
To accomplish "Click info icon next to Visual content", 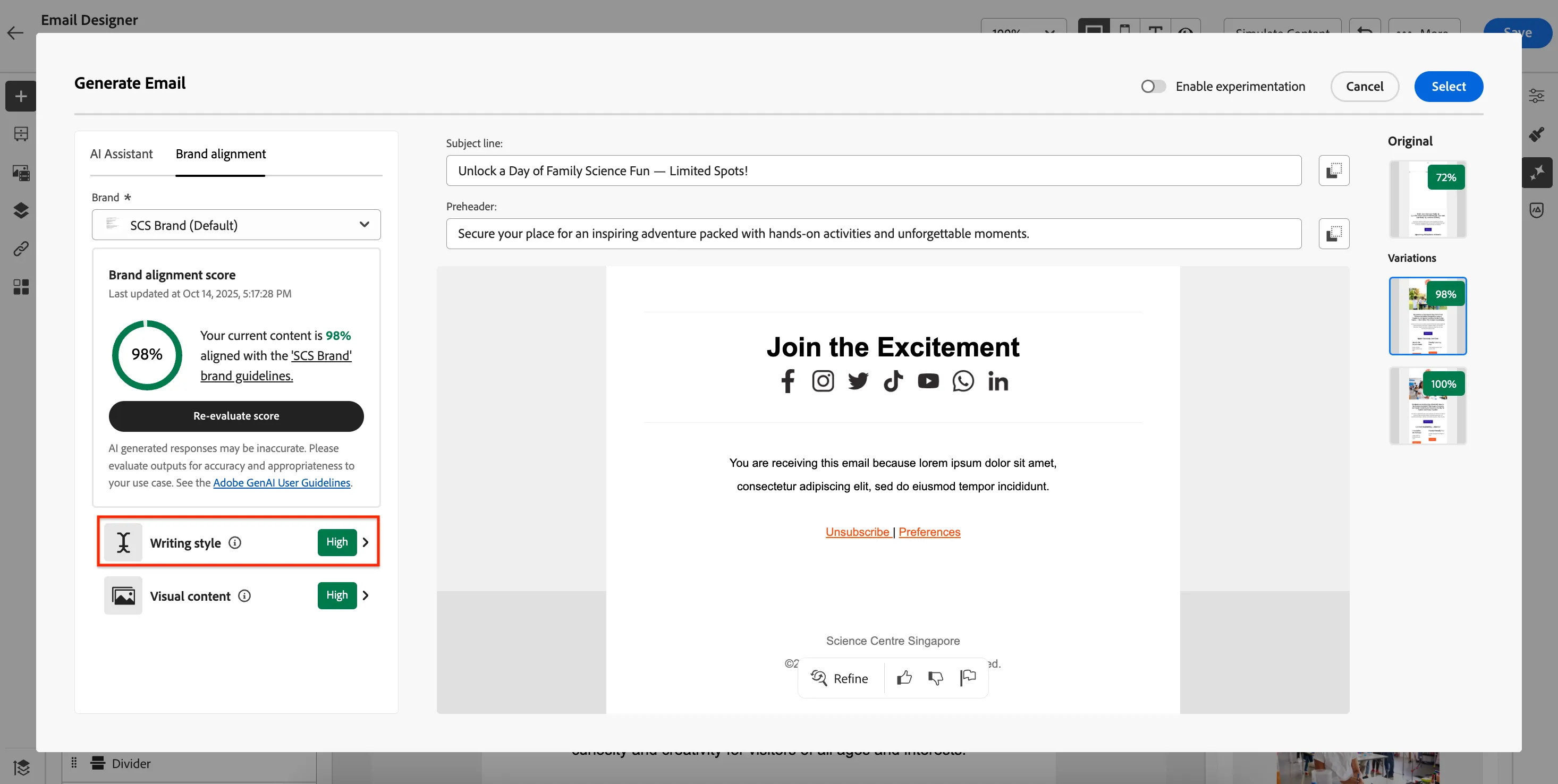I will pos(244,595).
